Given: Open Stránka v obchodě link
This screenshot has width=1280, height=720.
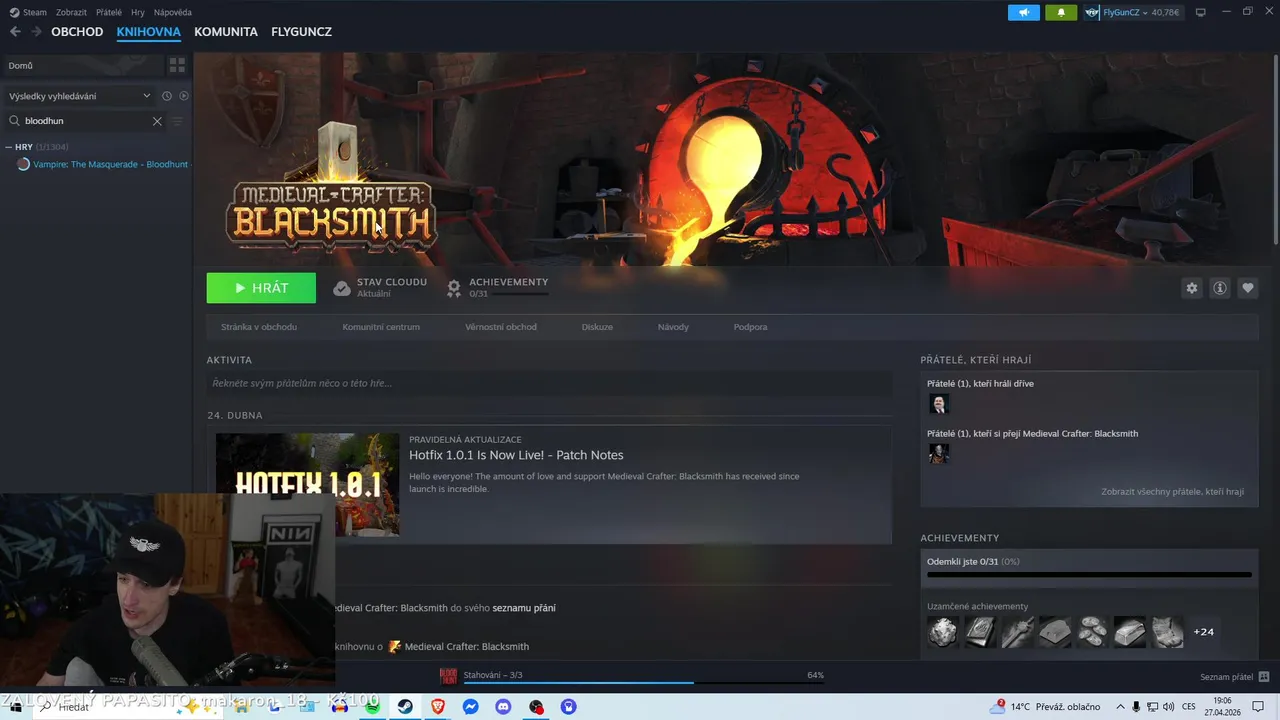Looking at the screenshot, I should (x=259, y=327).
